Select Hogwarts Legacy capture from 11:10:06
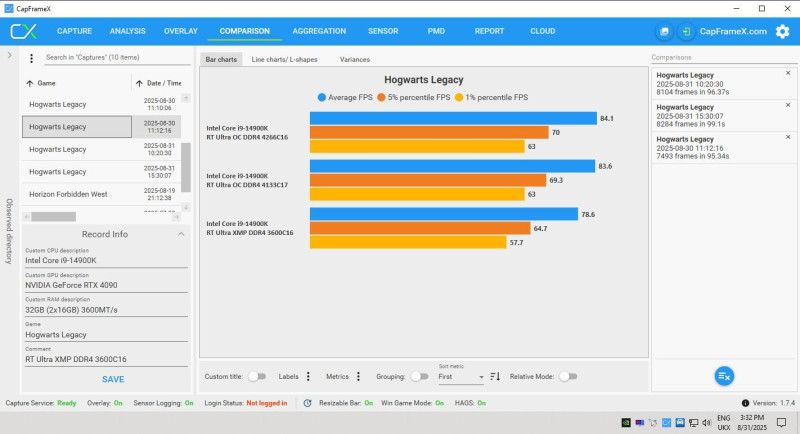 pyautogui.click(x=102, y=104)
